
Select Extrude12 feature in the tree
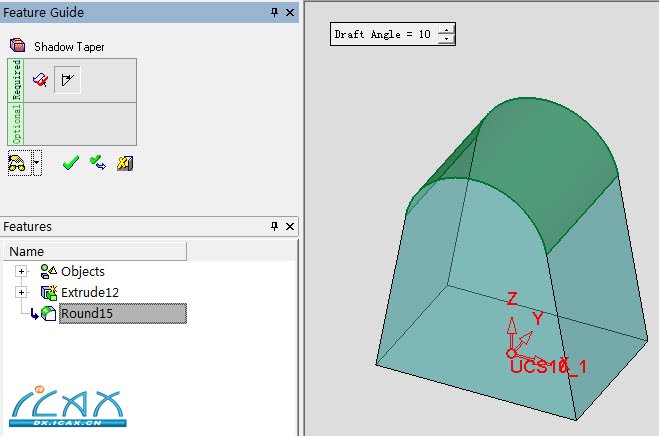click(x=89, y=292)
